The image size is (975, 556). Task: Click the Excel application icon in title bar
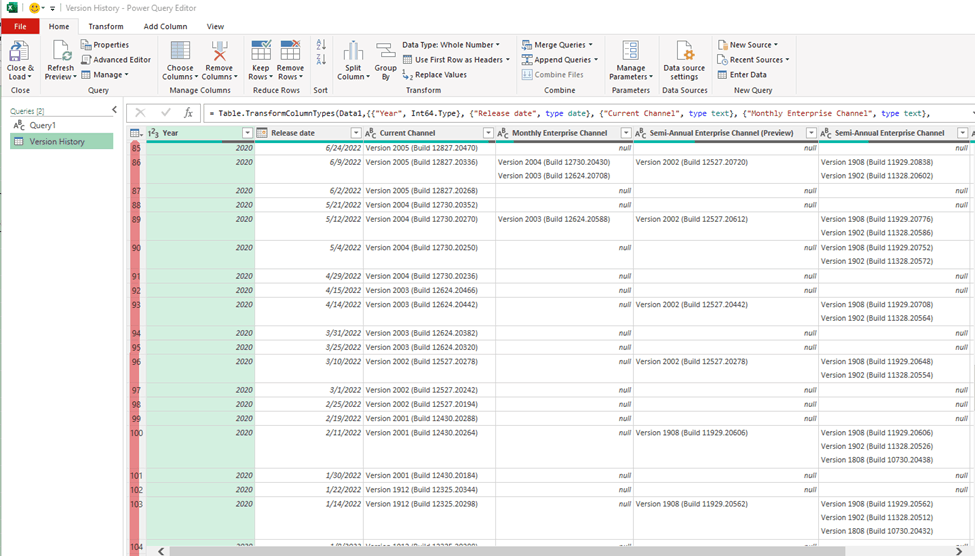[12, 8]
